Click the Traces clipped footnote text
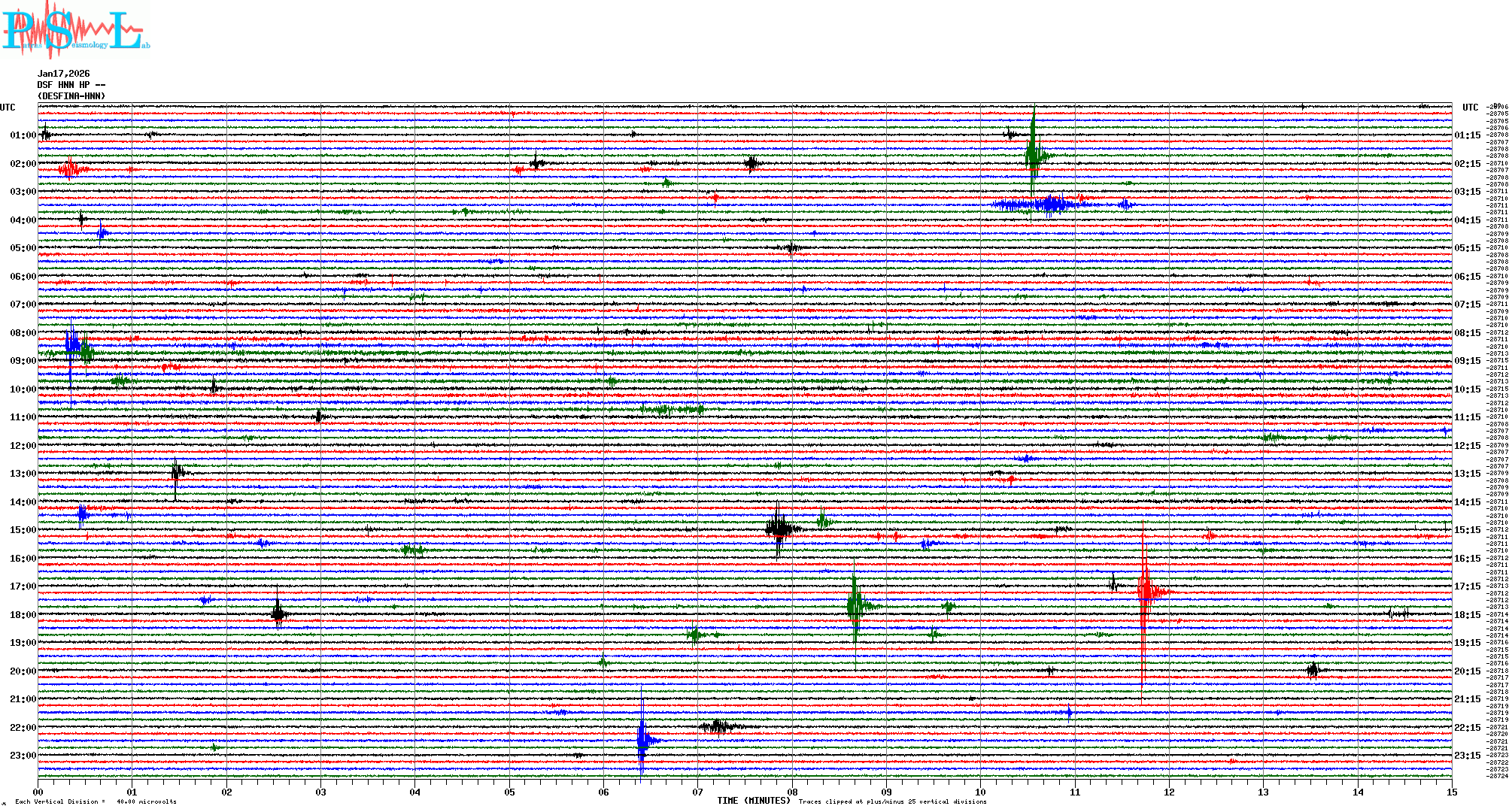Screen dimensions: 1512x812 [x=892, y=801]
